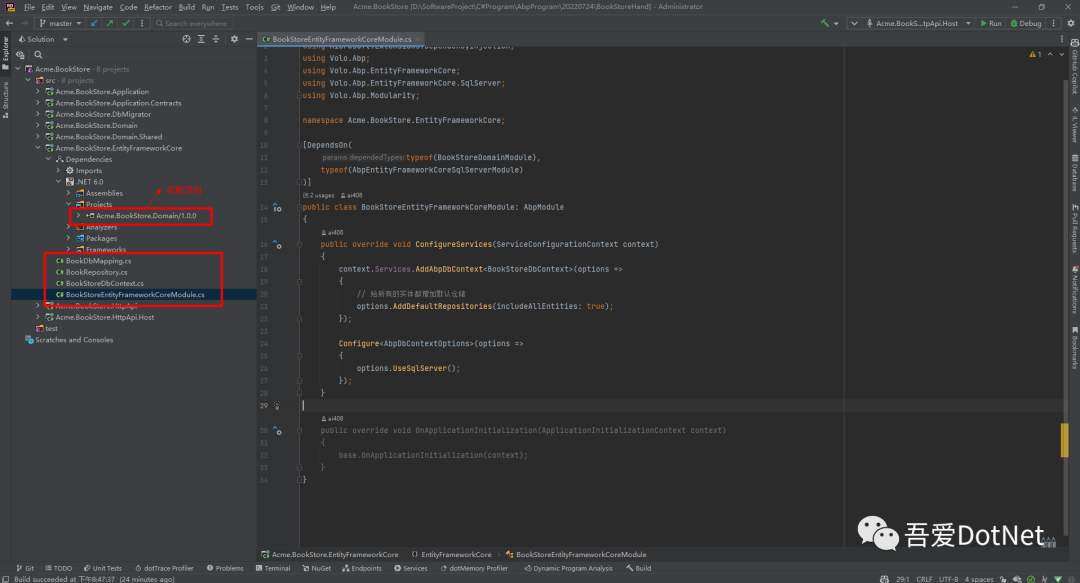This screenshot has height=583, width=1080.
Task: Open the Endpoints tool window
Action: pos(362,569)
